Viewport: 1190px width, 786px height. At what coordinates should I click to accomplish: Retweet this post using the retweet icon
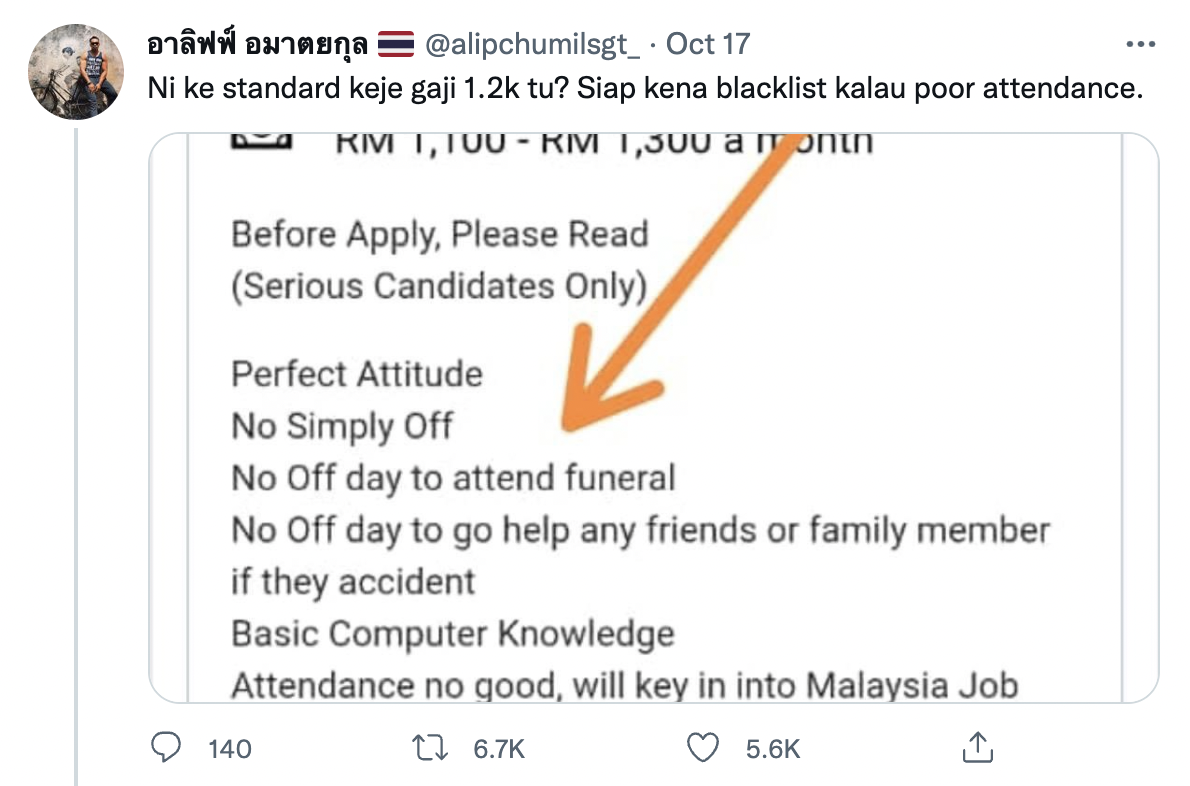point(430,748)
